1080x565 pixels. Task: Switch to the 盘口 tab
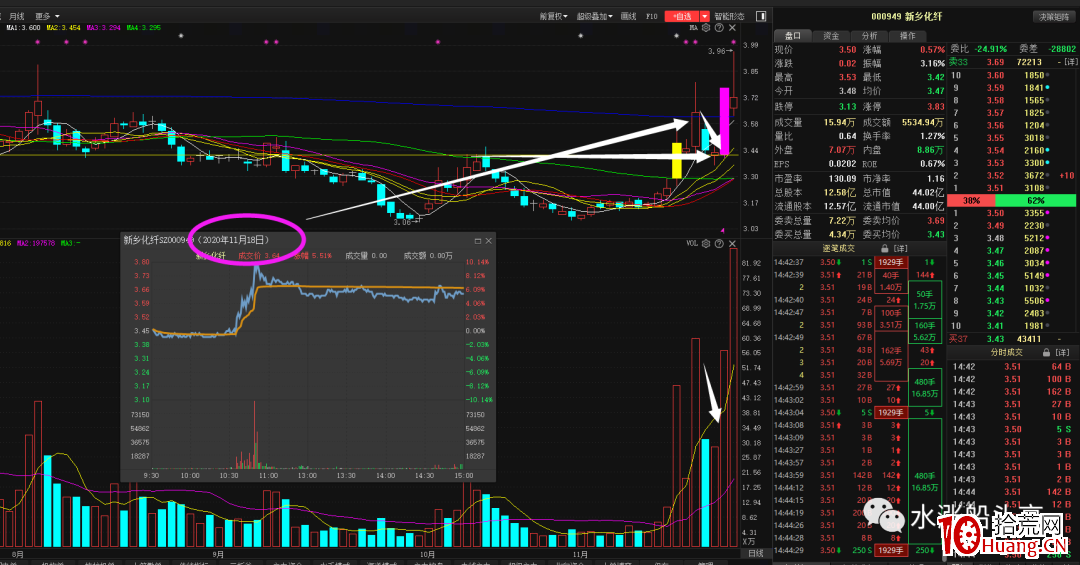(793, 35)
